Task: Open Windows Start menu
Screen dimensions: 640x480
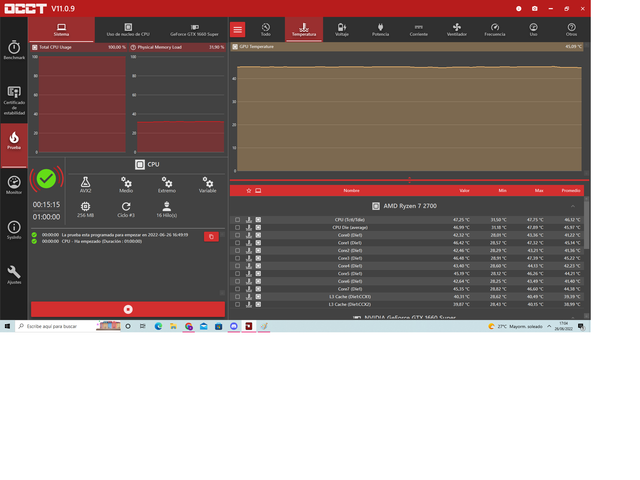Action: pyautogui.click(x=7, y=326)
